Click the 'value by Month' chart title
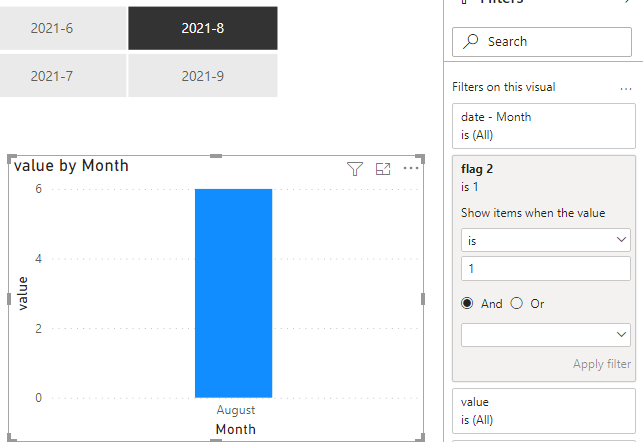The image size is (643, 442). tap(71, 166)
